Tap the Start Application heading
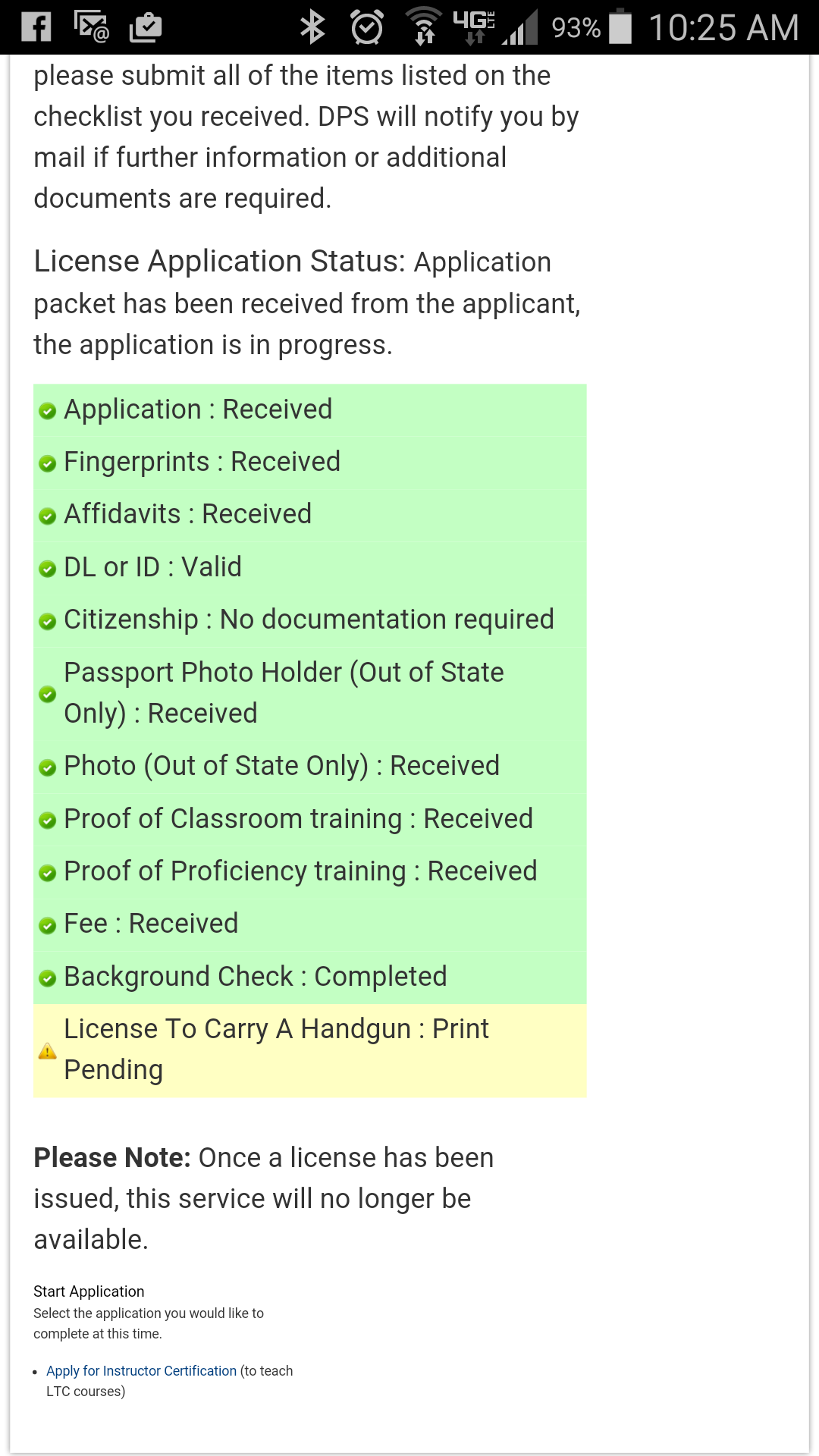The width and height of the screenshot is (819, 1456). [89, 1291]
